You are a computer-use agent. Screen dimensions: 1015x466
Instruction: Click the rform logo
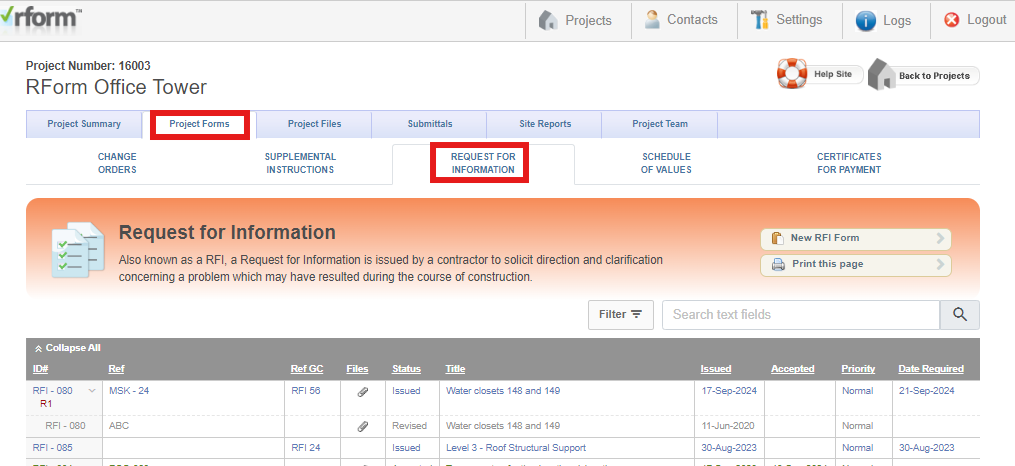pos(41,19)
